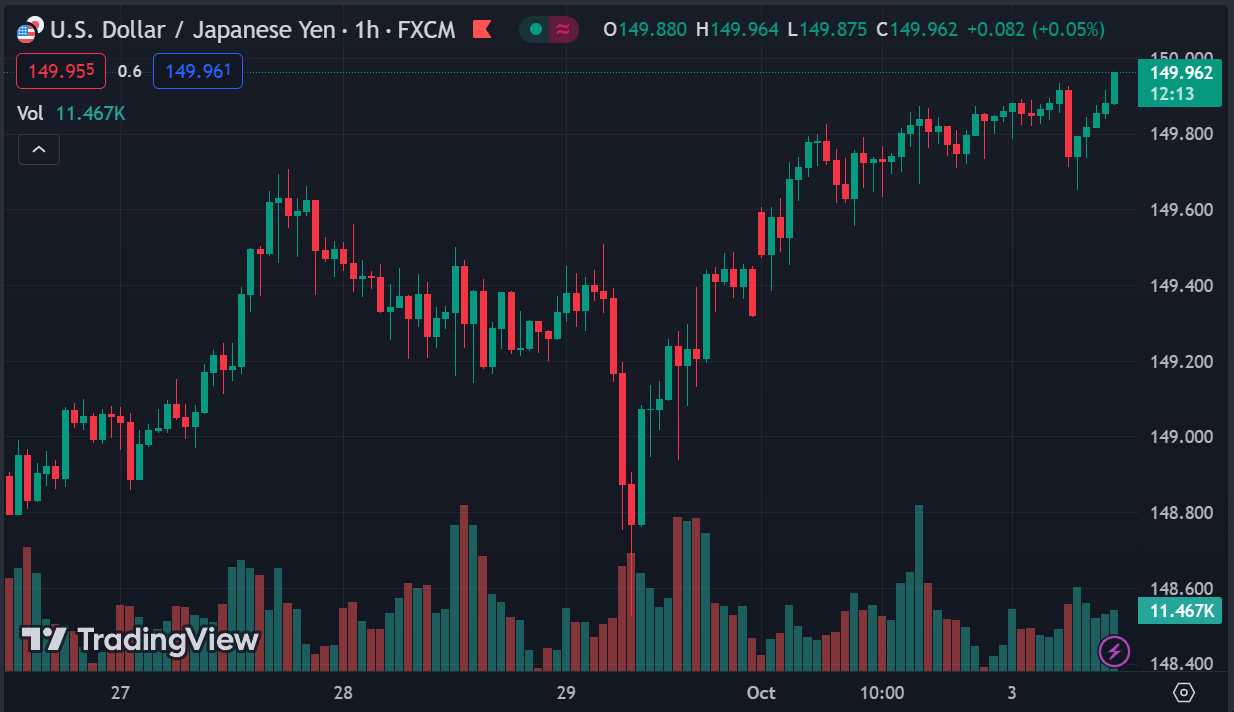Click the 0.6 spread value
The image size is (1234, 712).
130,72
